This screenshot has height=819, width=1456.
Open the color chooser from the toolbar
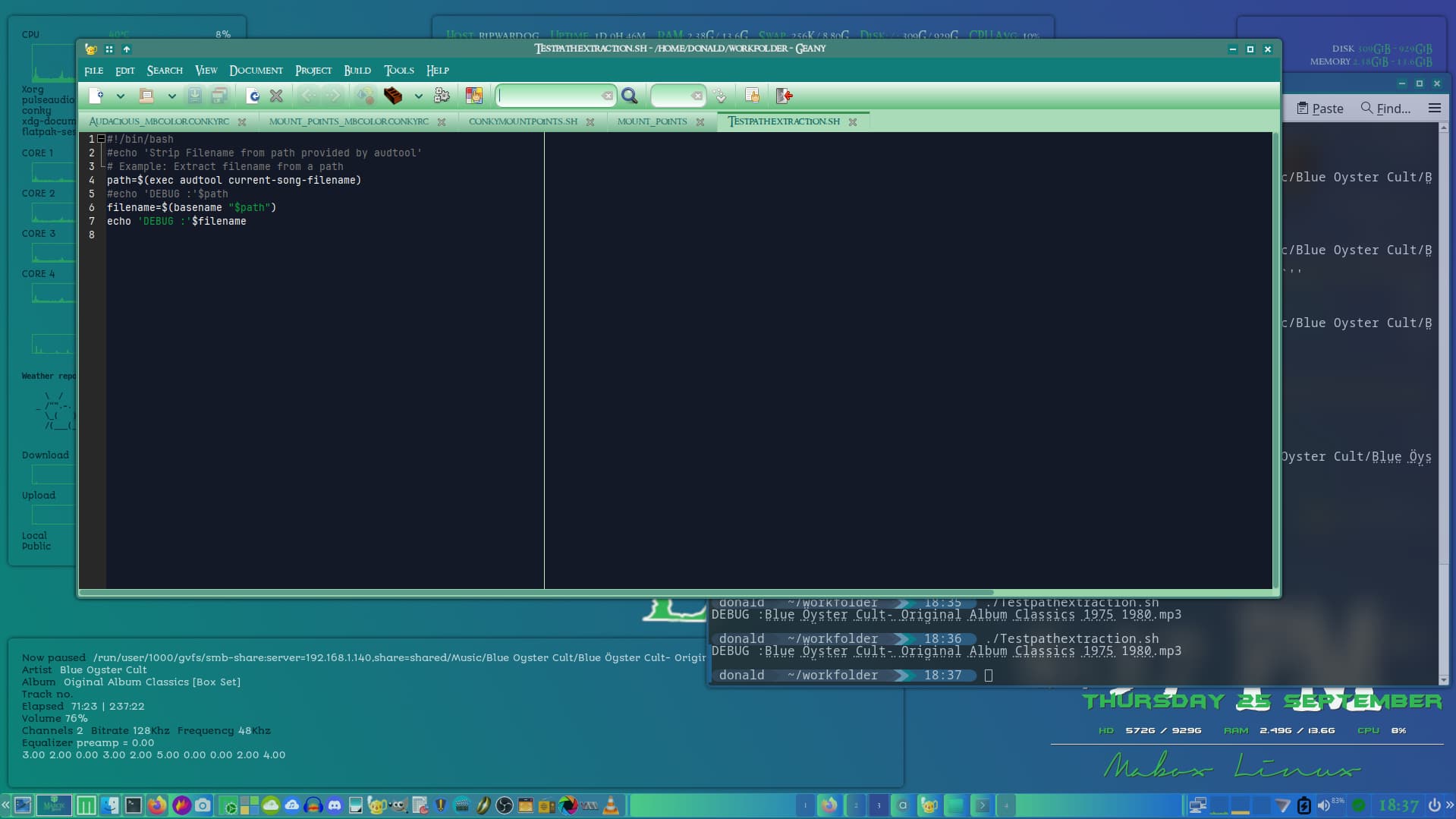click(x=474, y=96)
